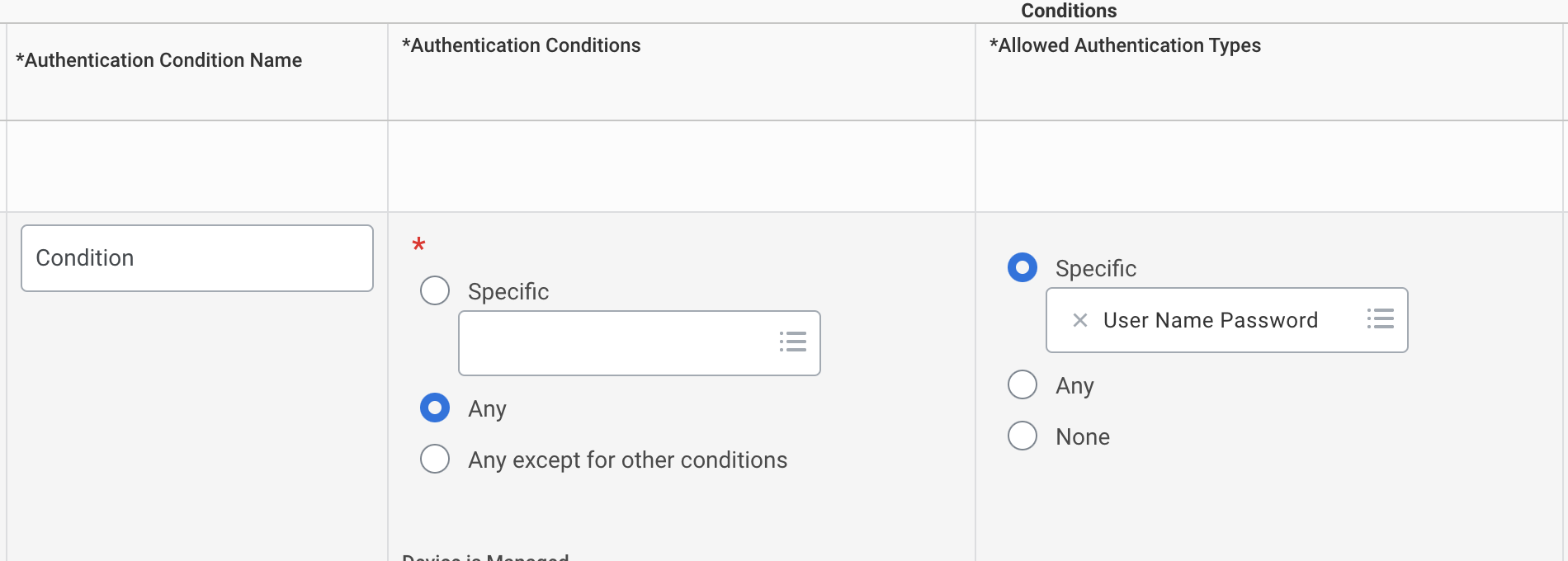Select Any radio under Allowed Authentication Types
The height and width of the screenshot is (561, 1568).
click(1023, 384)
